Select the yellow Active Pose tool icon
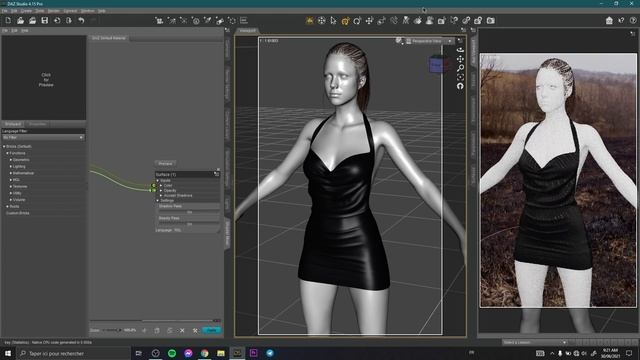640x360 pixels. (310, 20)
